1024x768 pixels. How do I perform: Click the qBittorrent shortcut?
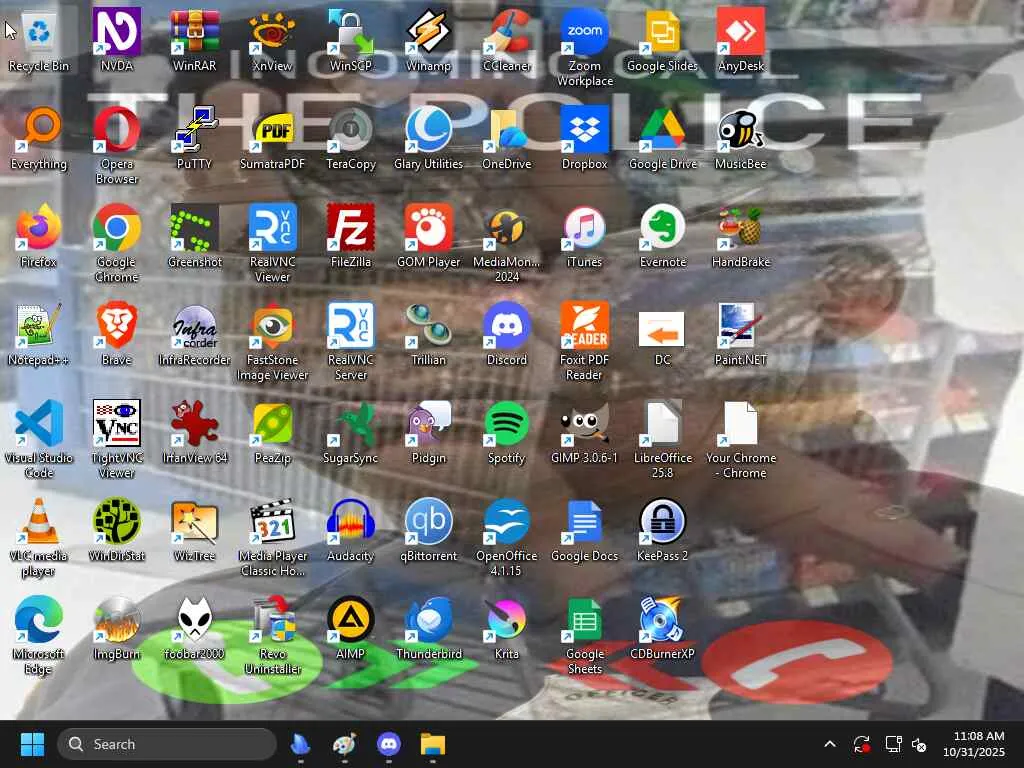[428, 530]
